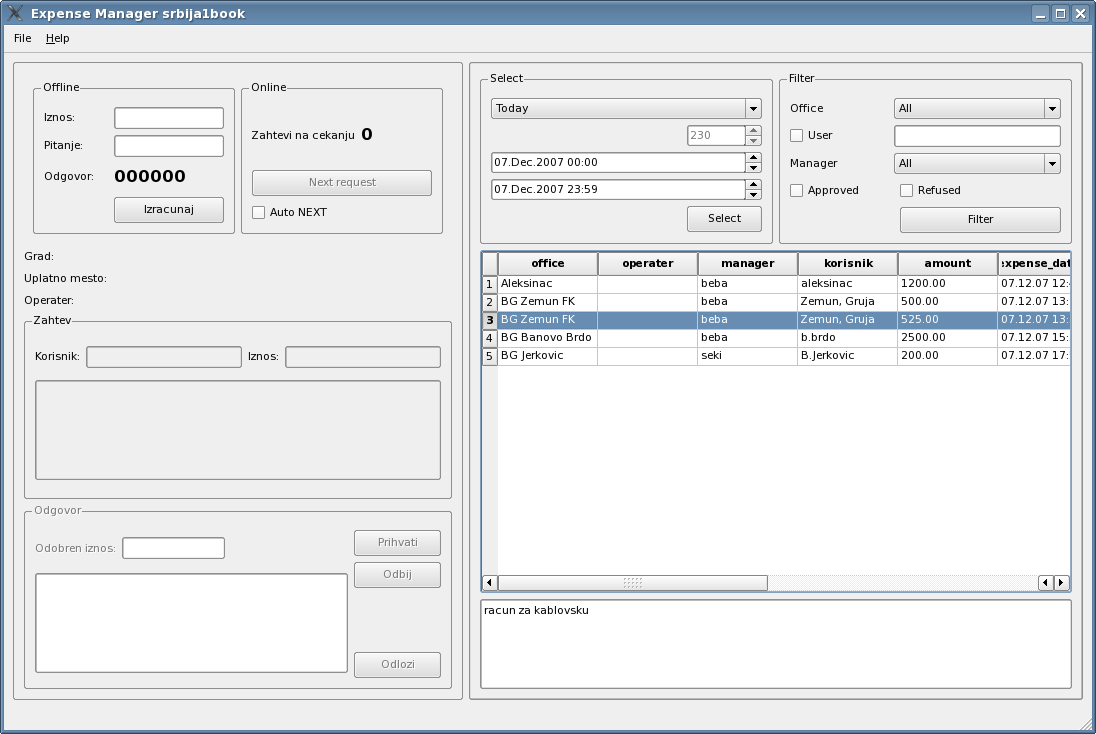Open the Help menu

[58, 38]
